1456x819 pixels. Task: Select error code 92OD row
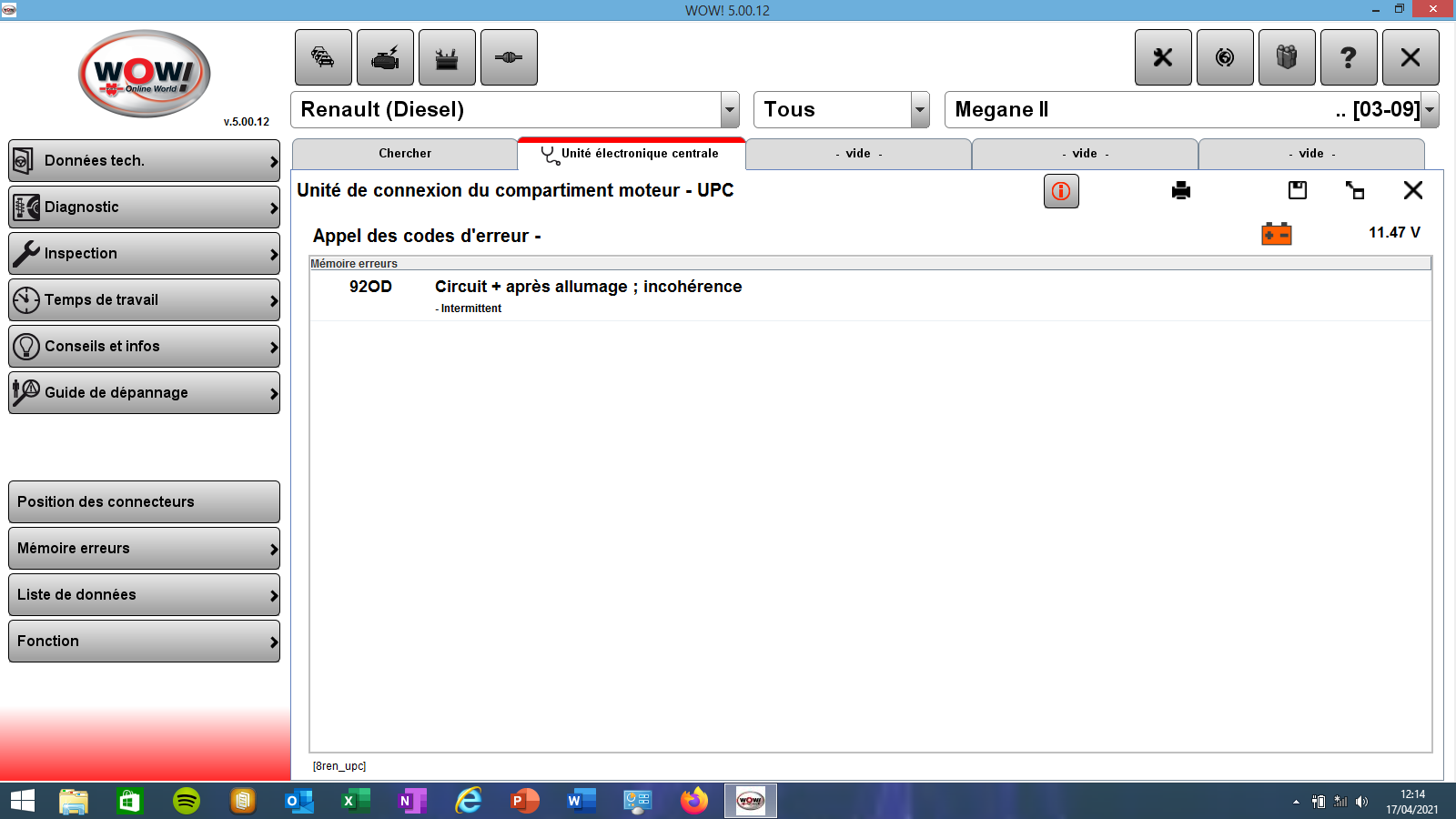[x=870, y=296]
